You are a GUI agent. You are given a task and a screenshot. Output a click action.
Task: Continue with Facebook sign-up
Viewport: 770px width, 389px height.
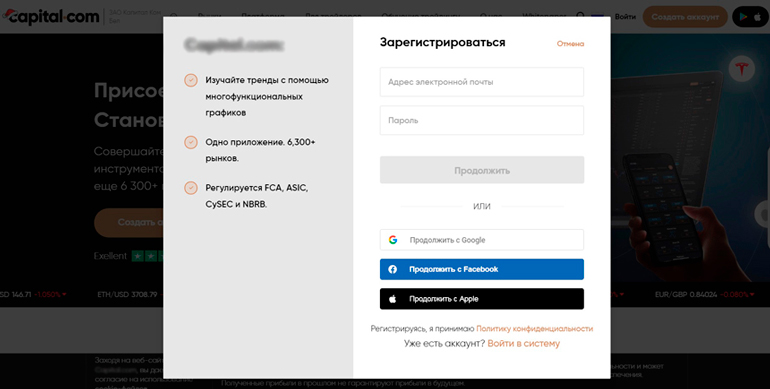click(x=482, y=269)
